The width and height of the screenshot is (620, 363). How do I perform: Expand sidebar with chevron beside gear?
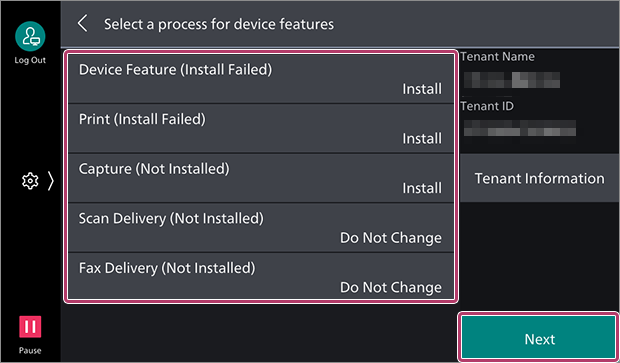pyautogui.click(x=51, y=181)
